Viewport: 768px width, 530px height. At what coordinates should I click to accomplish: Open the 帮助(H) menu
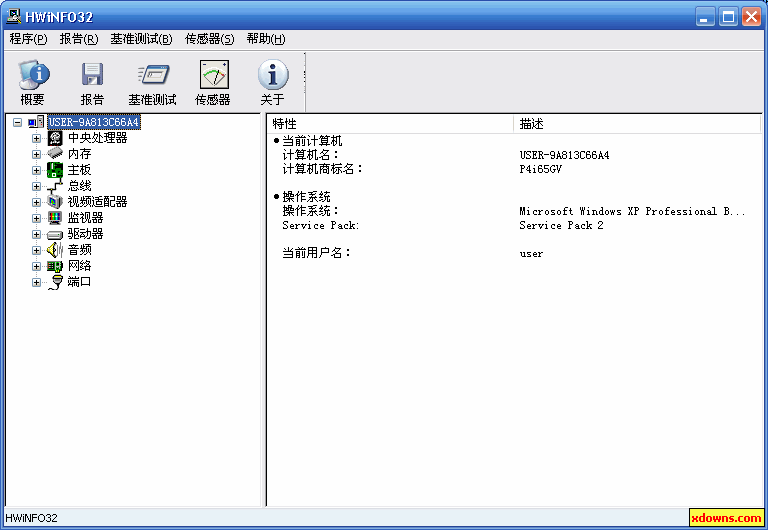pos(266,39)
